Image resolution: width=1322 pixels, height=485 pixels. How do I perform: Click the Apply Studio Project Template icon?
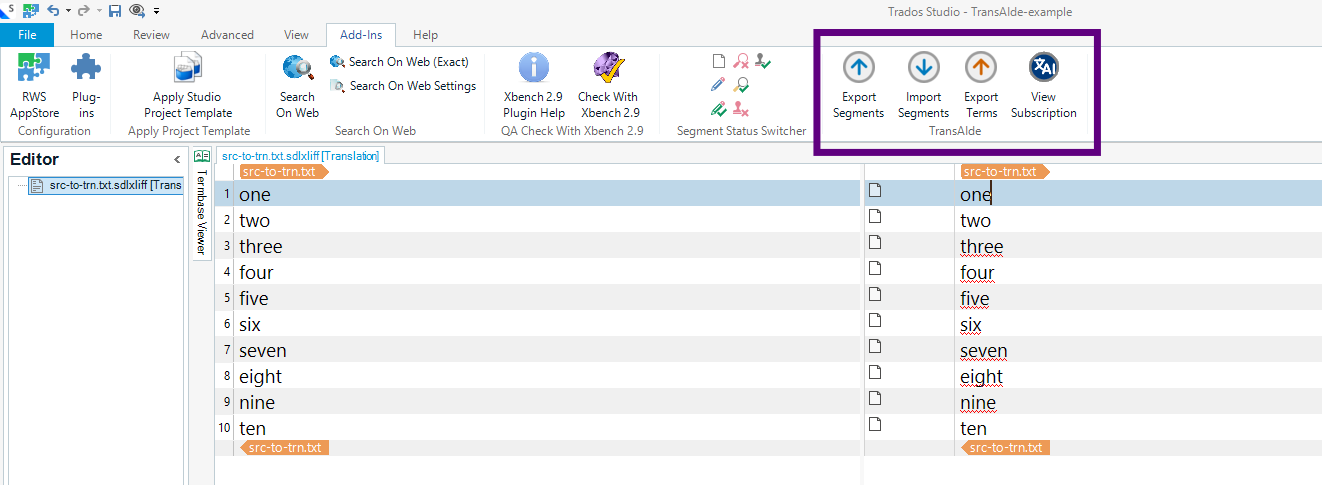coord(188,69)
